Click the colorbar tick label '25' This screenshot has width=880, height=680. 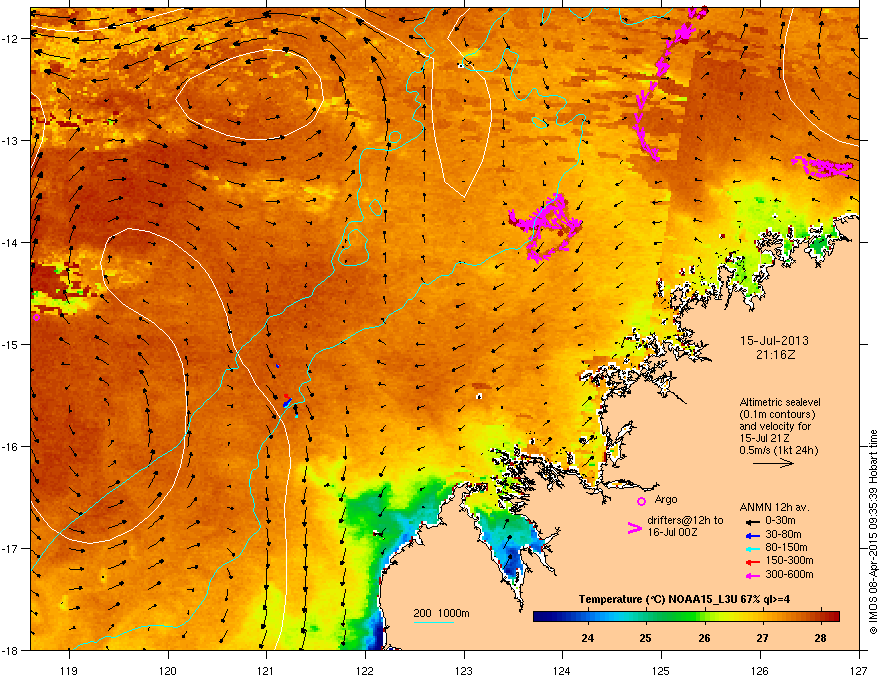point(645,638)
